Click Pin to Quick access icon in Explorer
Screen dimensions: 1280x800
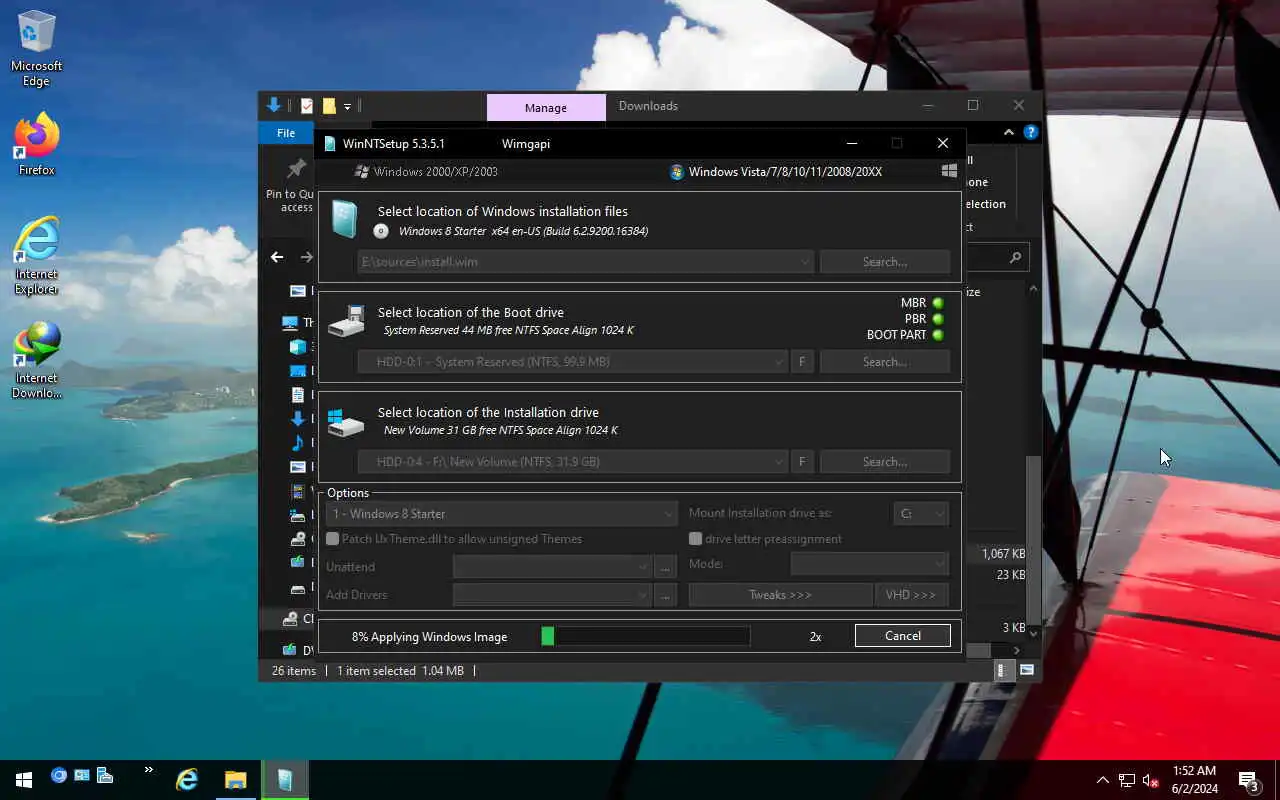click(x=296, y=169)
